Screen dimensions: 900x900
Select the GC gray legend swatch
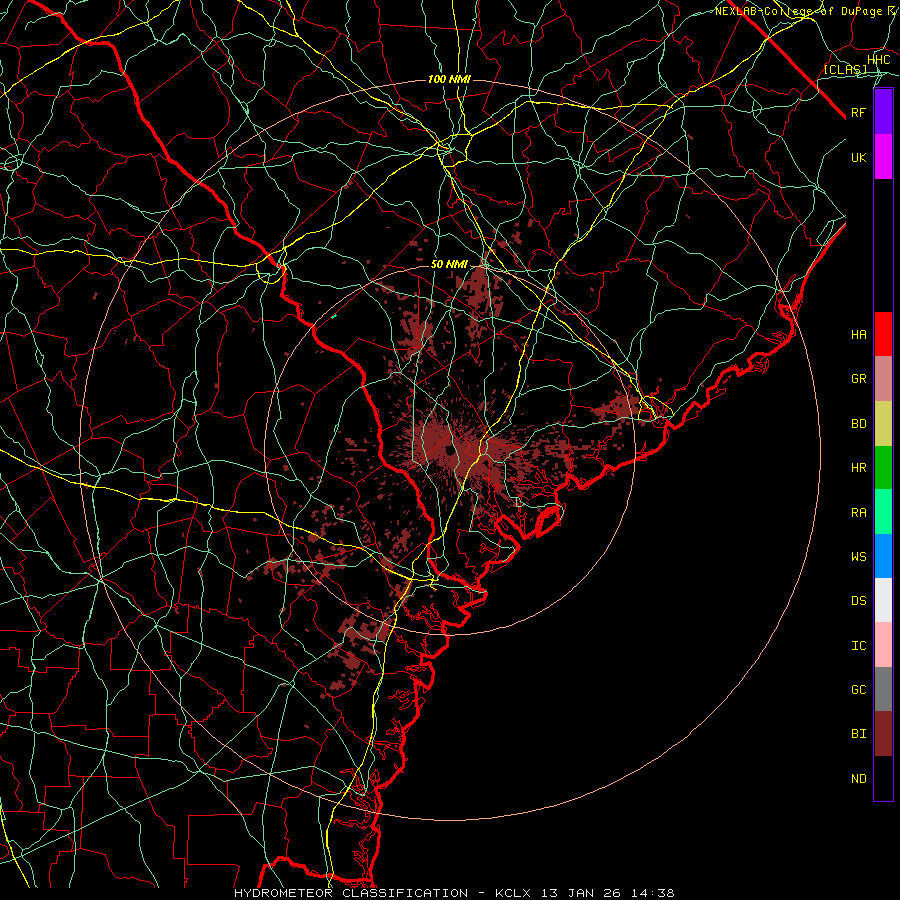883,689
